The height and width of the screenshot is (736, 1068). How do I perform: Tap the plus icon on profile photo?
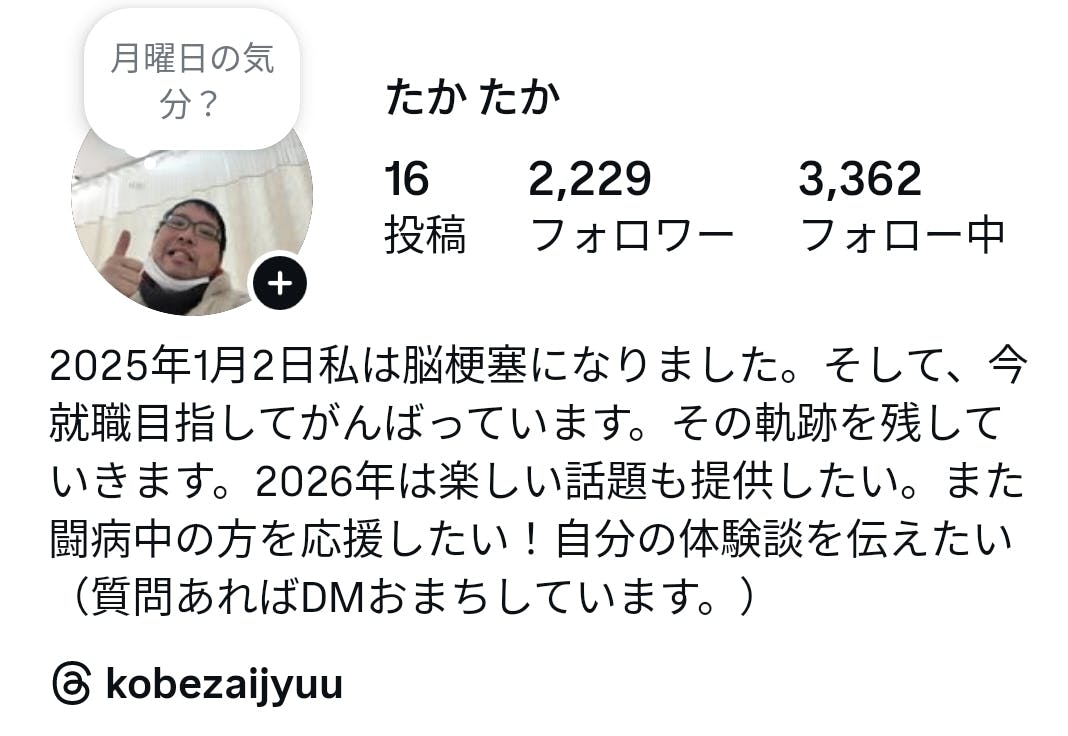280,283
